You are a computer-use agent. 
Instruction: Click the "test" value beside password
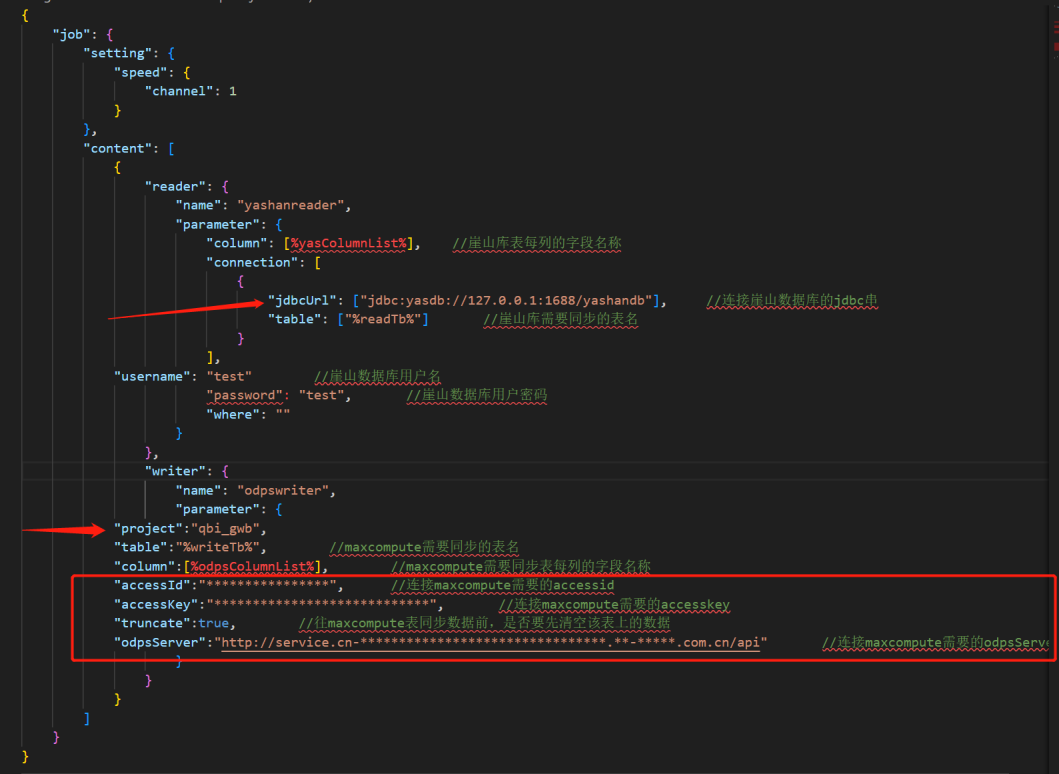click(x=321, y=395)
